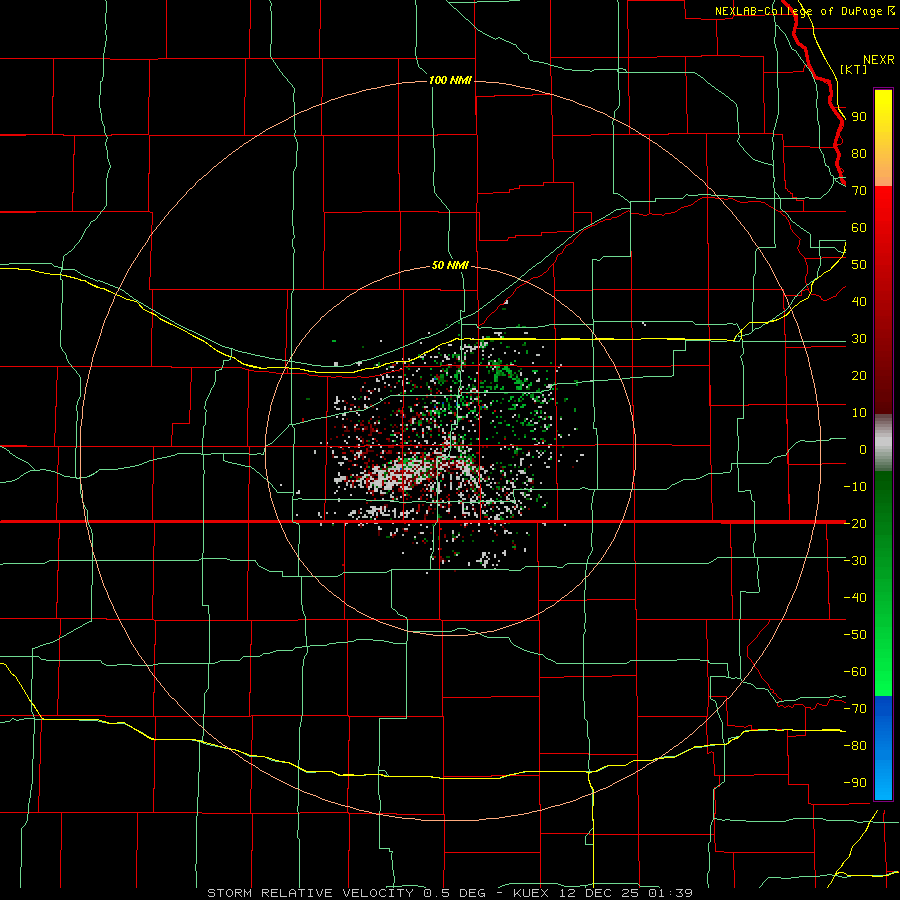Click the '[KT]' units label

click(x=853, y=69)
